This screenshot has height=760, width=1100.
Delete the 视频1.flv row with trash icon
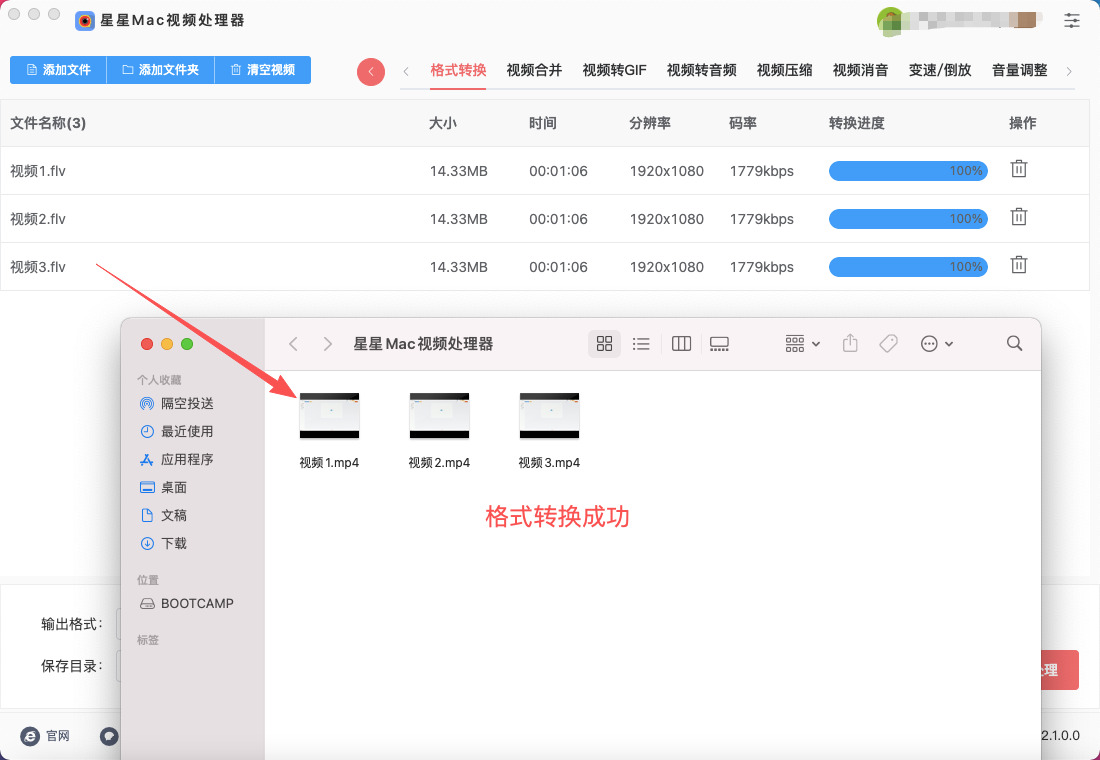[1019, 169]
